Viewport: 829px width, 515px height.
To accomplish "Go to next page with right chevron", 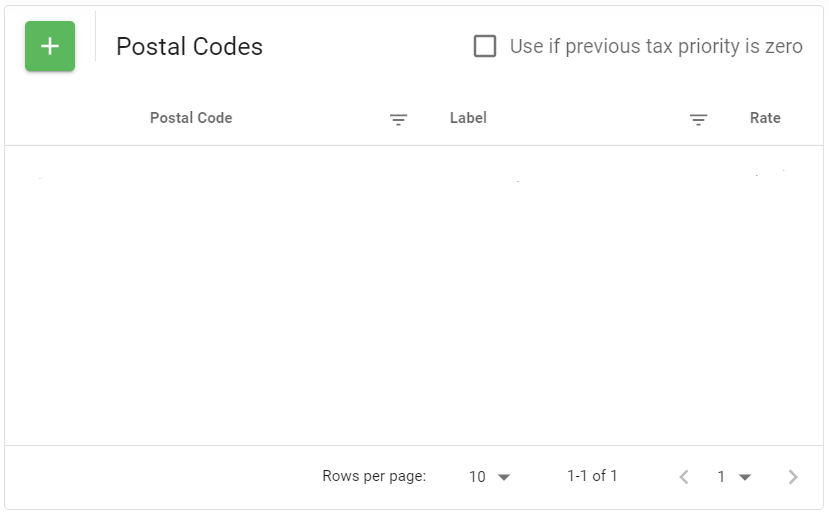I will coord(793,476).
